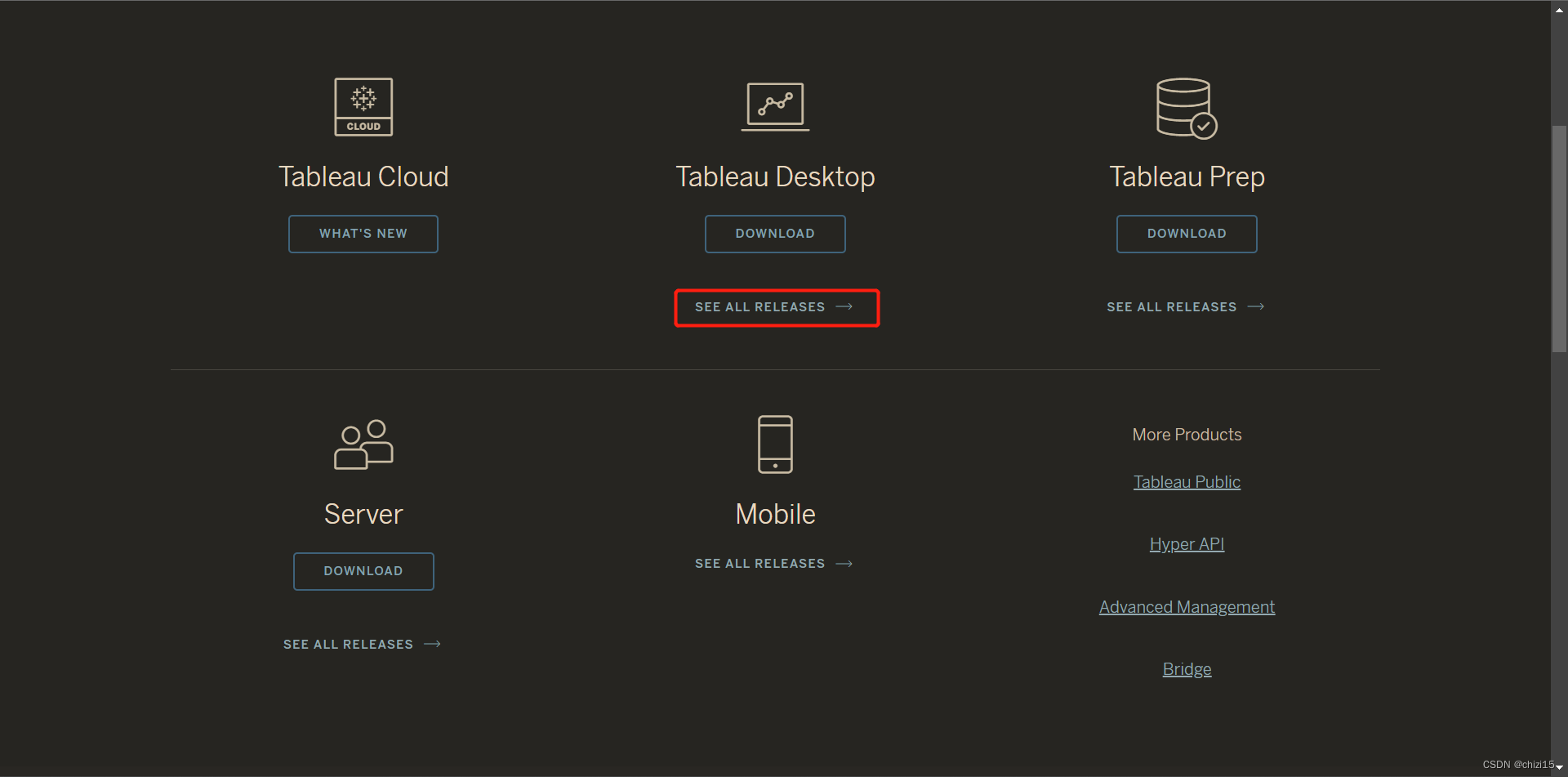Click the scrollbar down arrow
This screenshot has height=777, width=1568.
pyautogui.click(x=1559, y=768)
